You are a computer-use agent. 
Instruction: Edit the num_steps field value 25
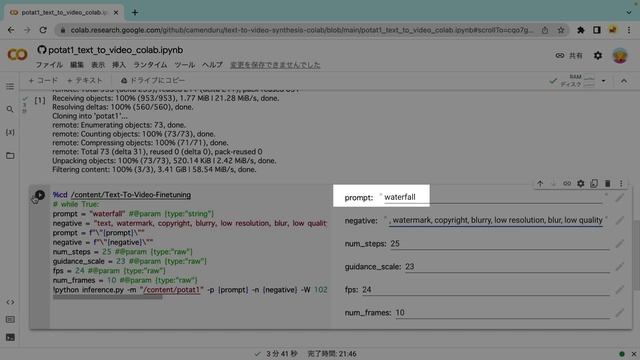[500, 244]
